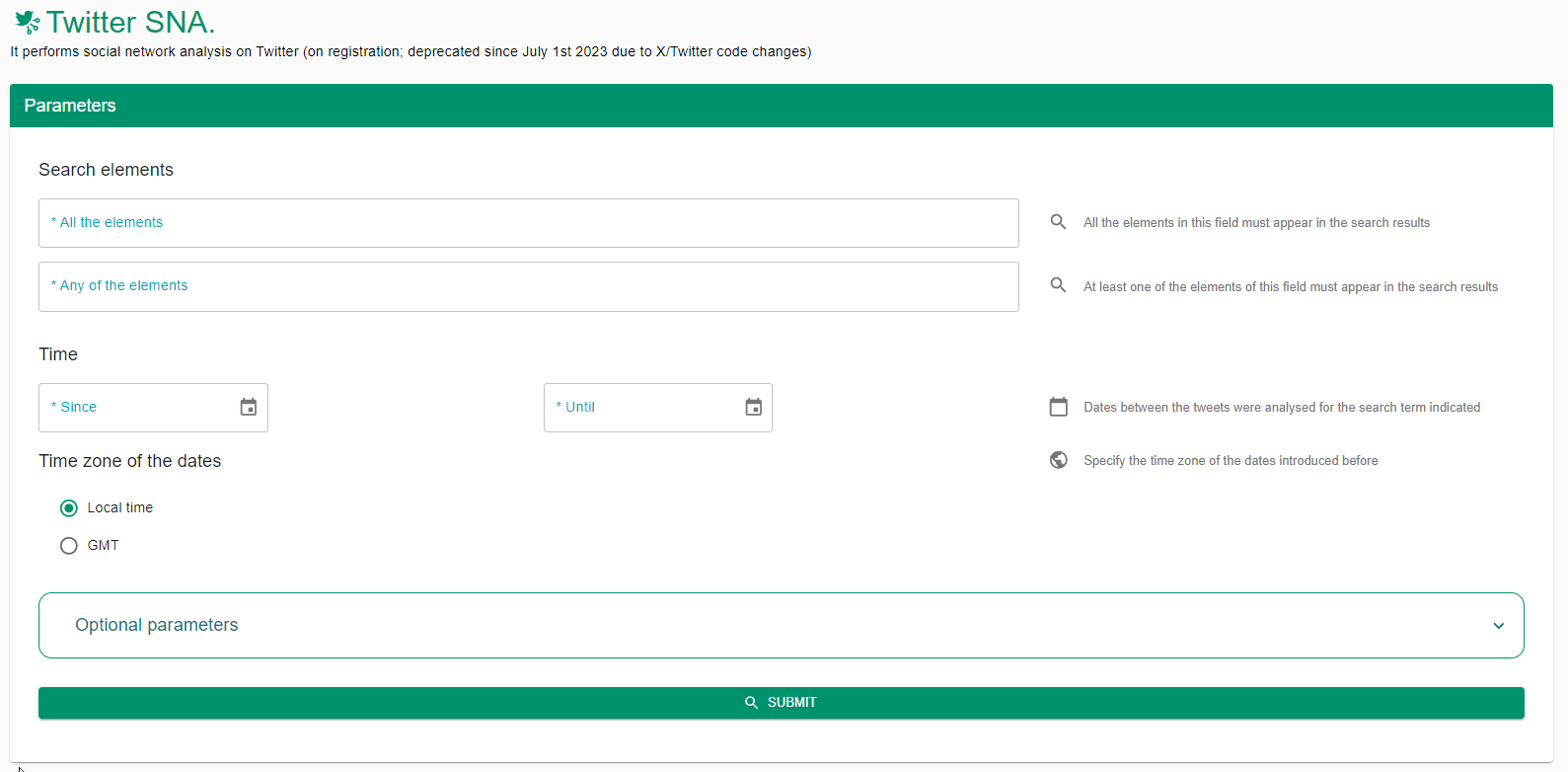Image resolution: width=1568 pixels, height=772 pixels.
Task: Submit the search with the SUBMIT button
Action: [x=782, y=703]
